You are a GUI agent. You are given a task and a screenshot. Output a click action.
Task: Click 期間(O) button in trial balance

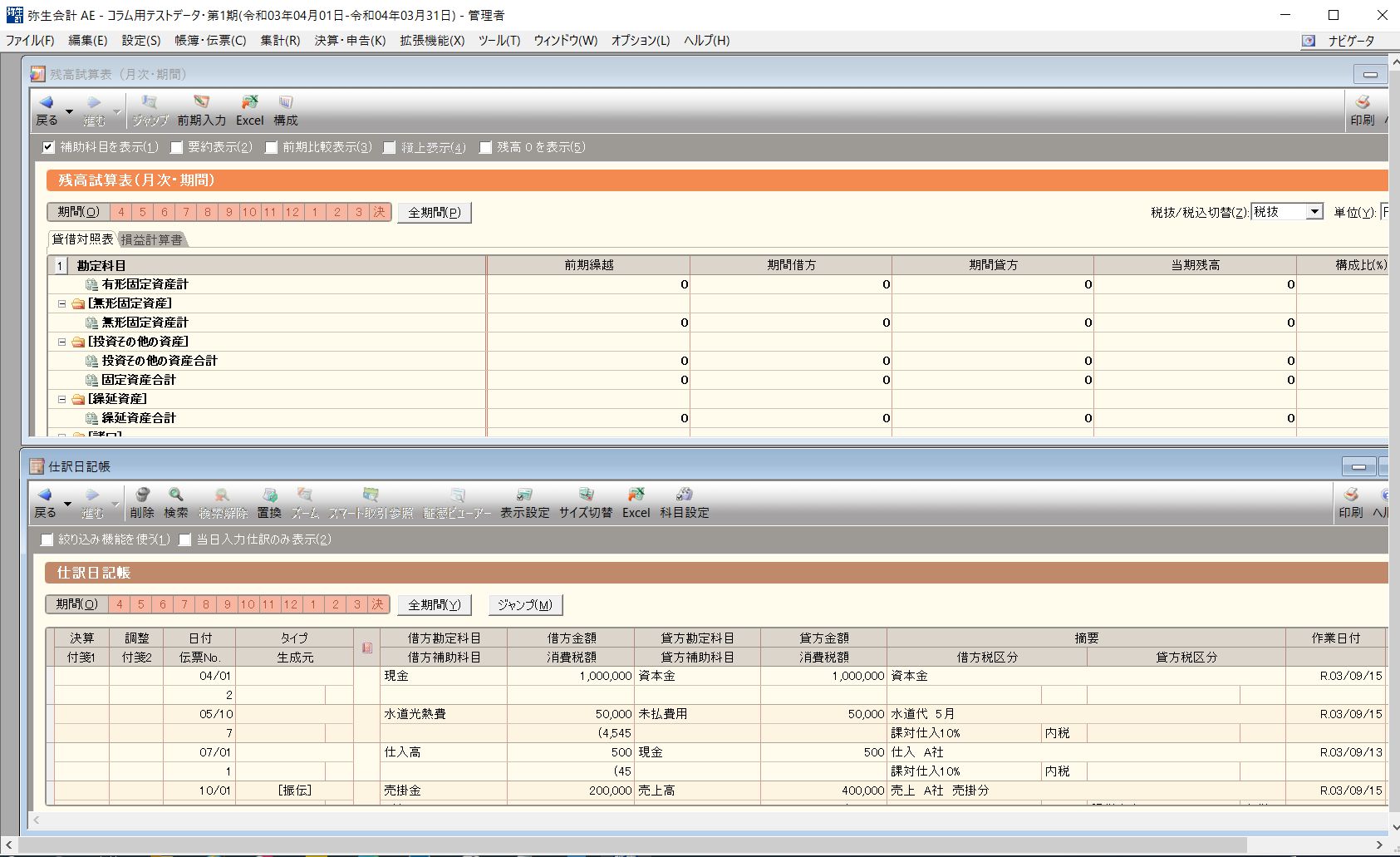click(78, 212)
